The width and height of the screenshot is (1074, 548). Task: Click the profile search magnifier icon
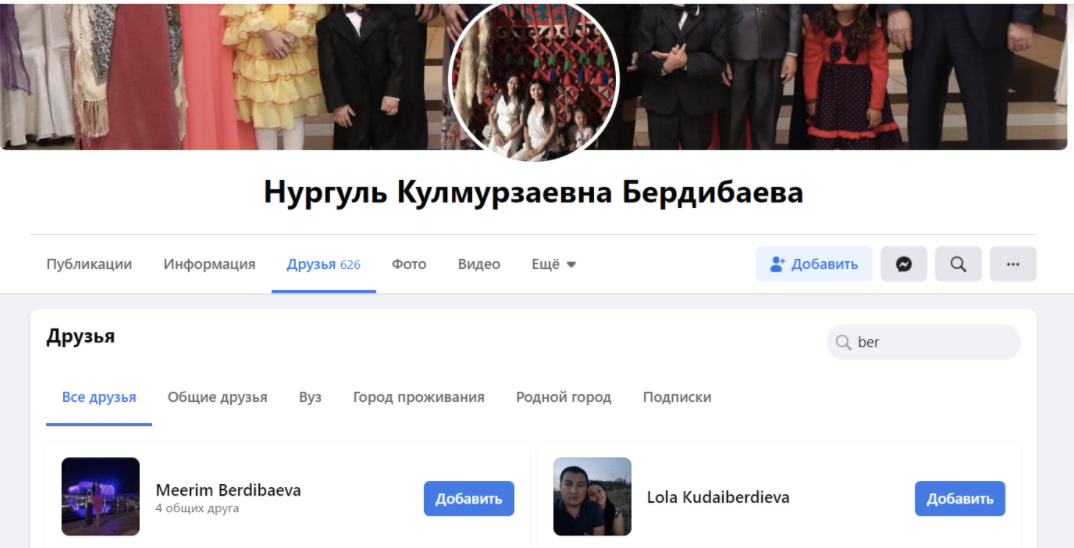pos(958,264)
